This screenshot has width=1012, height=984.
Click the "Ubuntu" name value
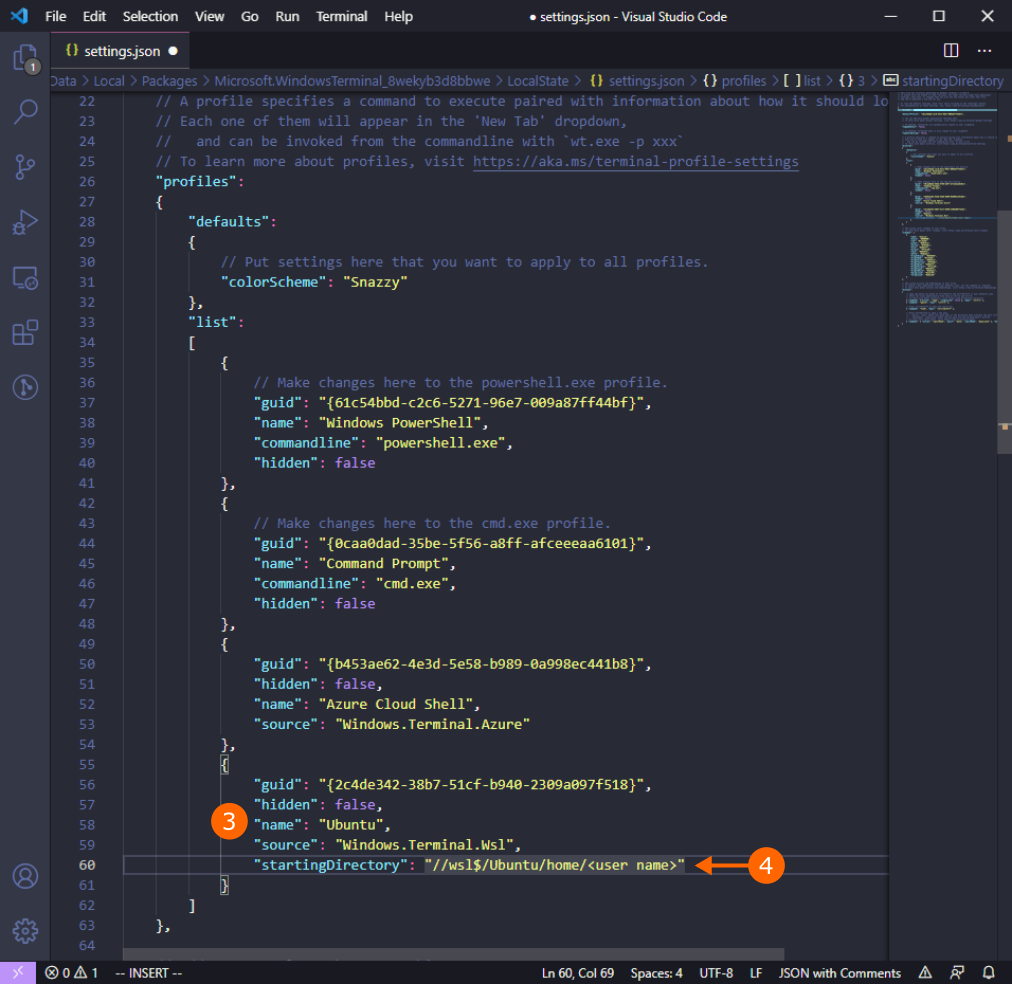point(351,825)
